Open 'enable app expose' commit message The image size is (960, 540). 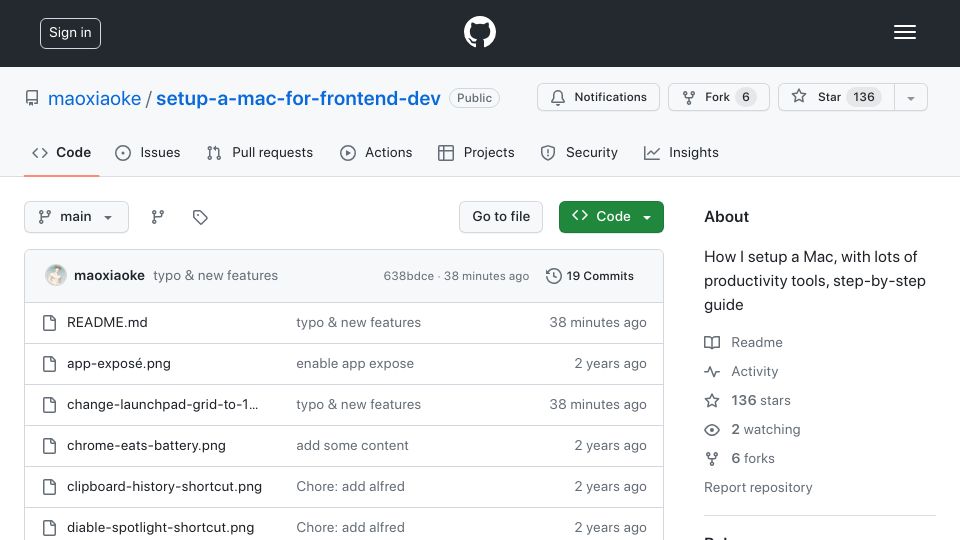355,364
